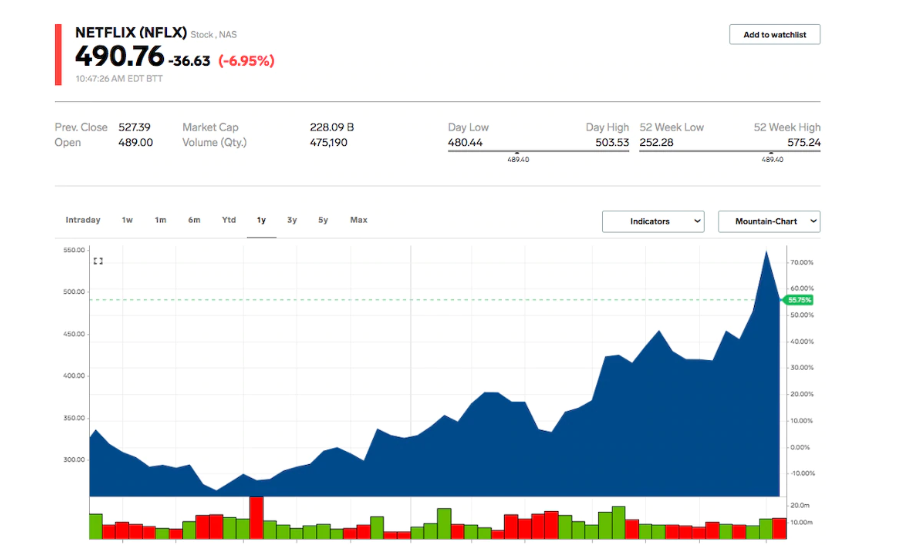Click the tallest red volume bar
The width and height of the screenshot is (902, 550).
(x=257, y=518)
